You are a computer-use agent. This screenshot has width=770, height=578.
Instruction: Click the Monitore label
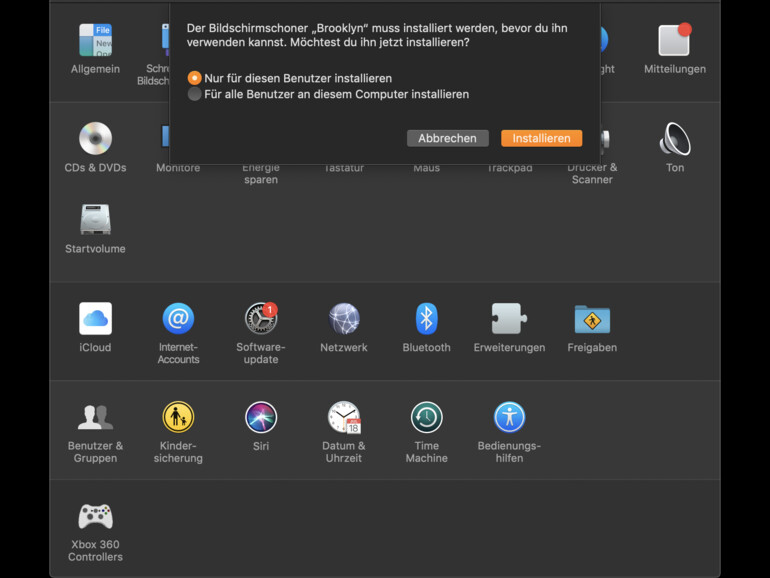pyautogui.click(x=178, y=168)
